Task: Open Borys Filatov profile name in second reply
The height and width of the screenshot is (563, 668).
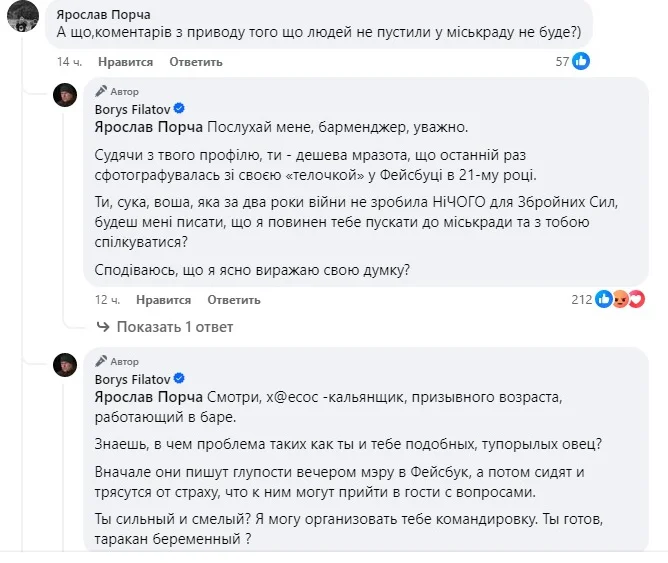Action: (133, 379)
